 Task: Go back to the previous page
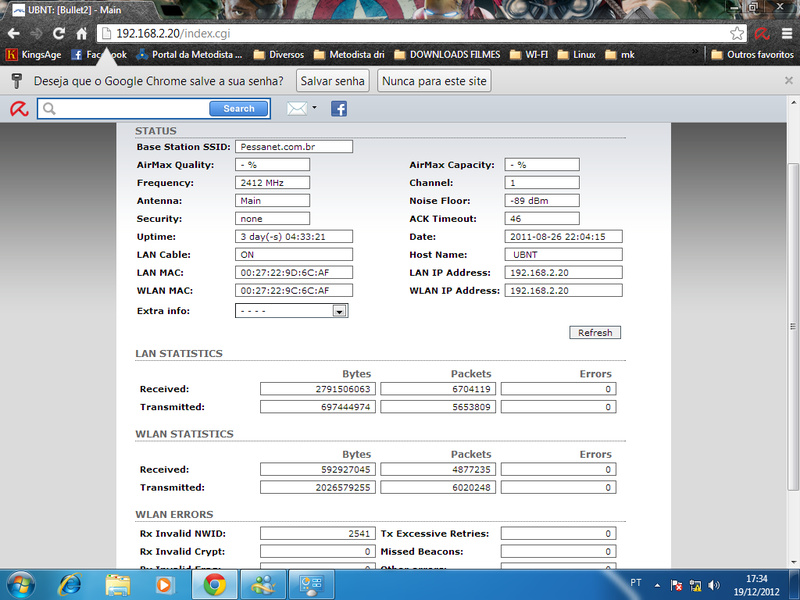(x=14, y=34)
